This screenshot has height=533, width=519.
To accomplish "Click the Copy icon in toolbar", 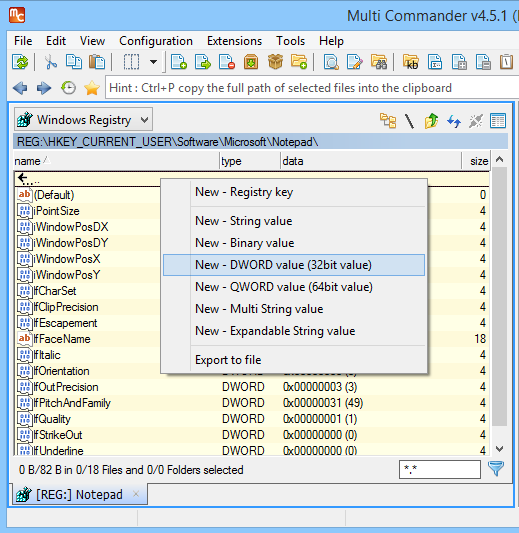I will coord(74,62).
